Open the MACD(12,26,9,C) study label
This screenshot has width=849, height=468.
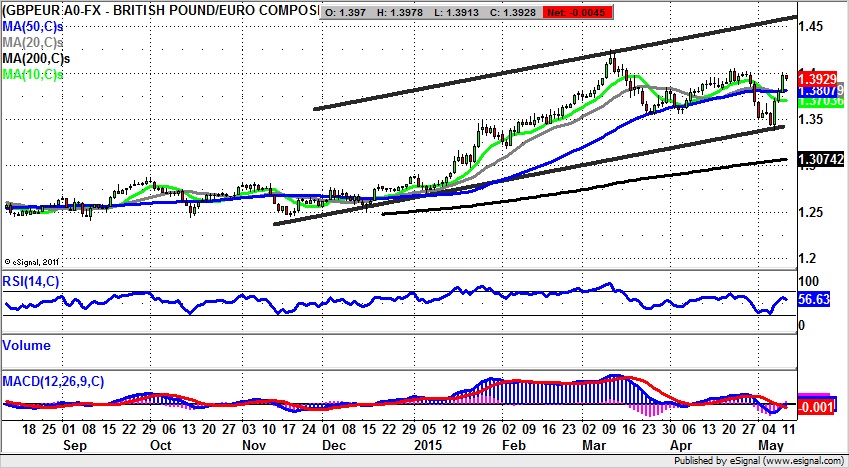[54, 381]
